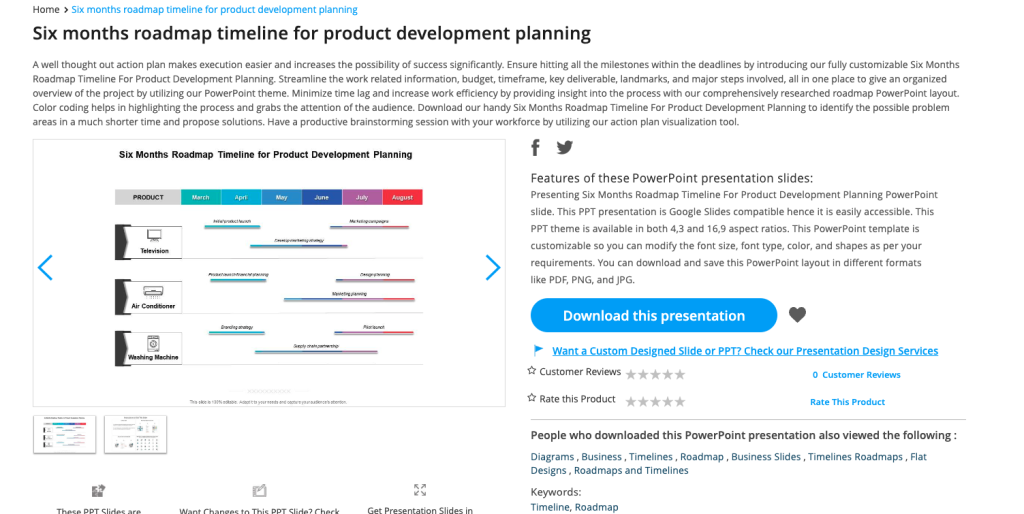
Task: Click the Diagrams category link
Action: tap(552, 457)
